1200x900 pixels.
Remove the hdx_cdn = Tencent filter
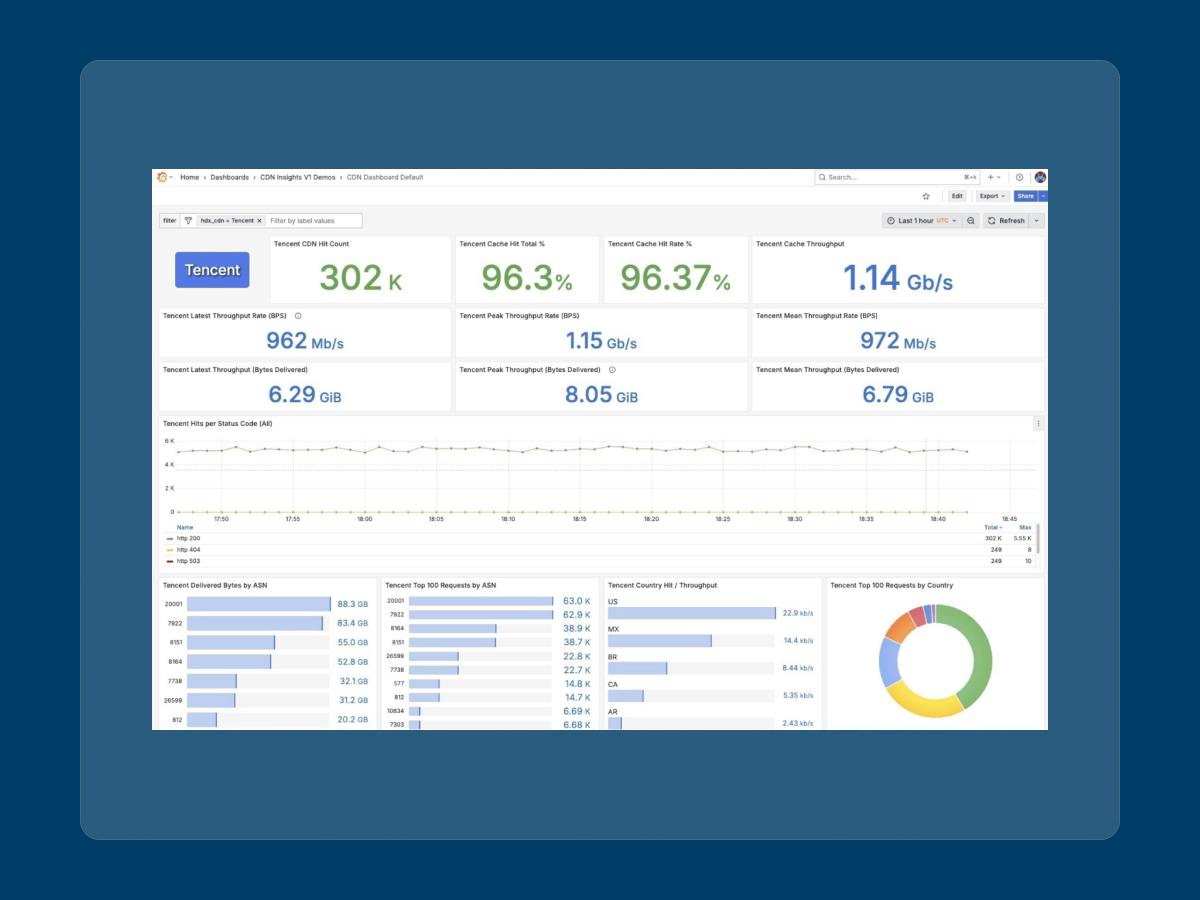[259, 220]
